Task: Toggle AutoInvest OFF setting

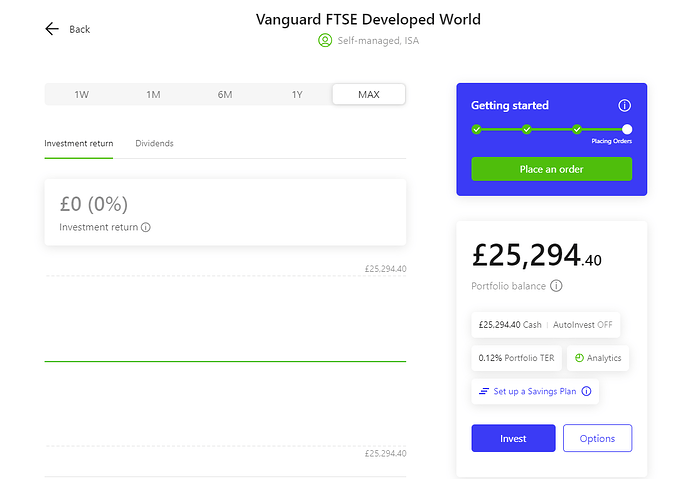Action: (x=583, y=325)
